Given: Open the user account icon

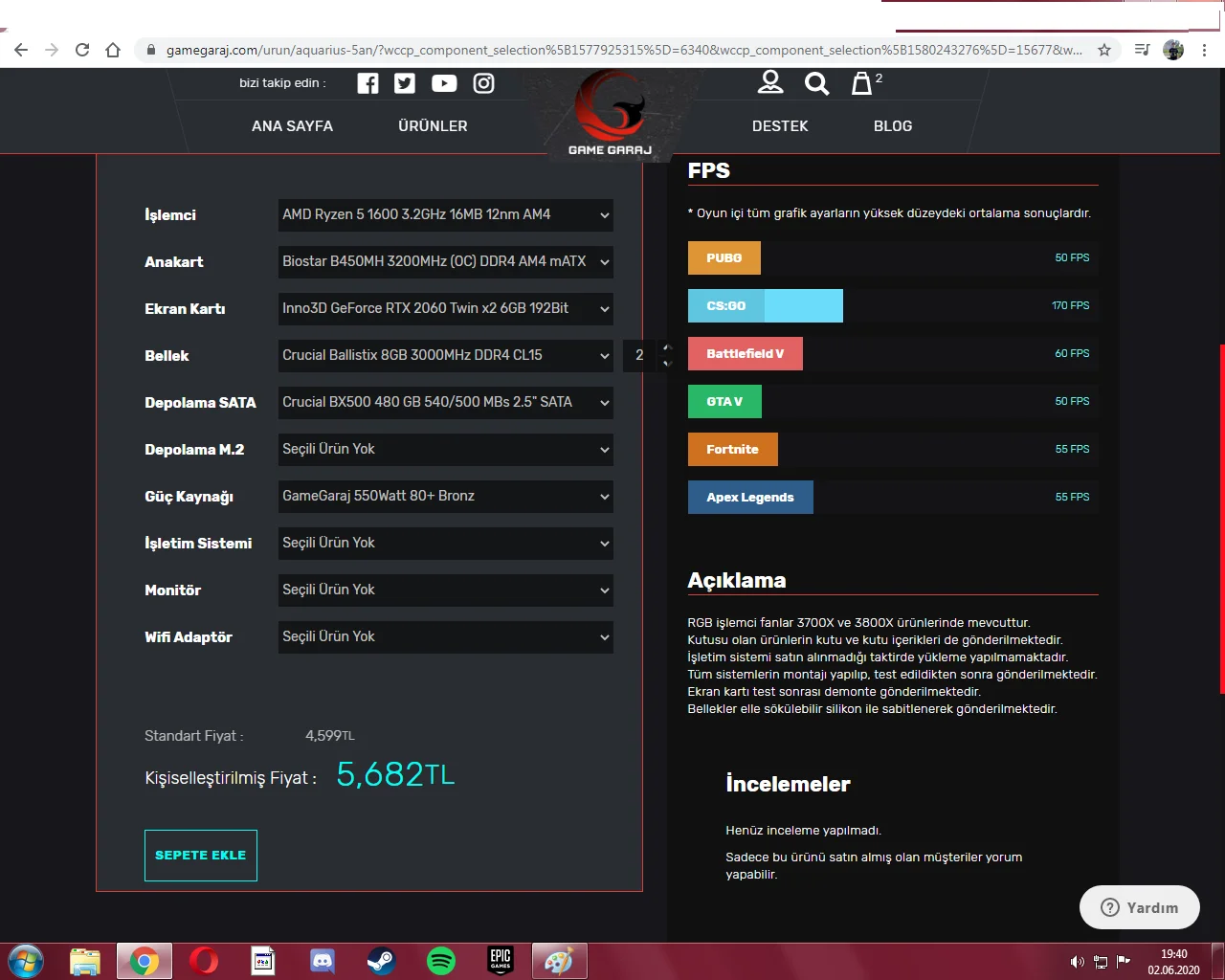Looking at the screenshot, I should click(x=770, y=82).
